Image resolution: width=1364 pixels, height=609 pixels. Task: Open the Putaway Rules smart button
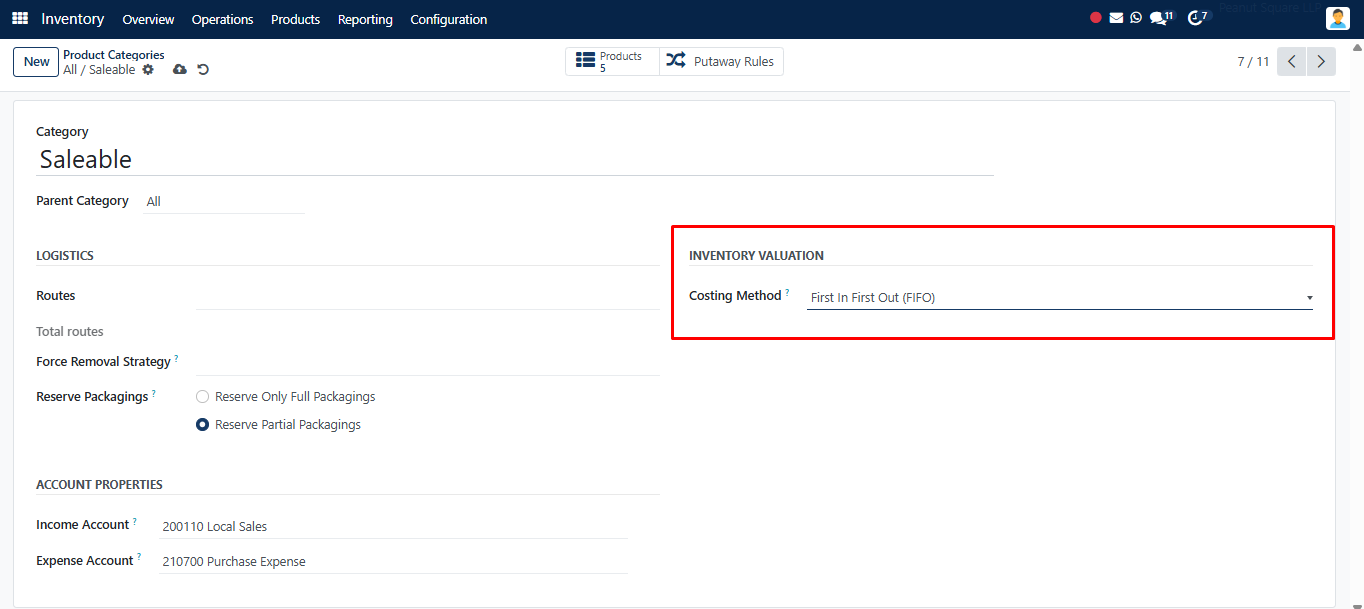tap(721, 62)
